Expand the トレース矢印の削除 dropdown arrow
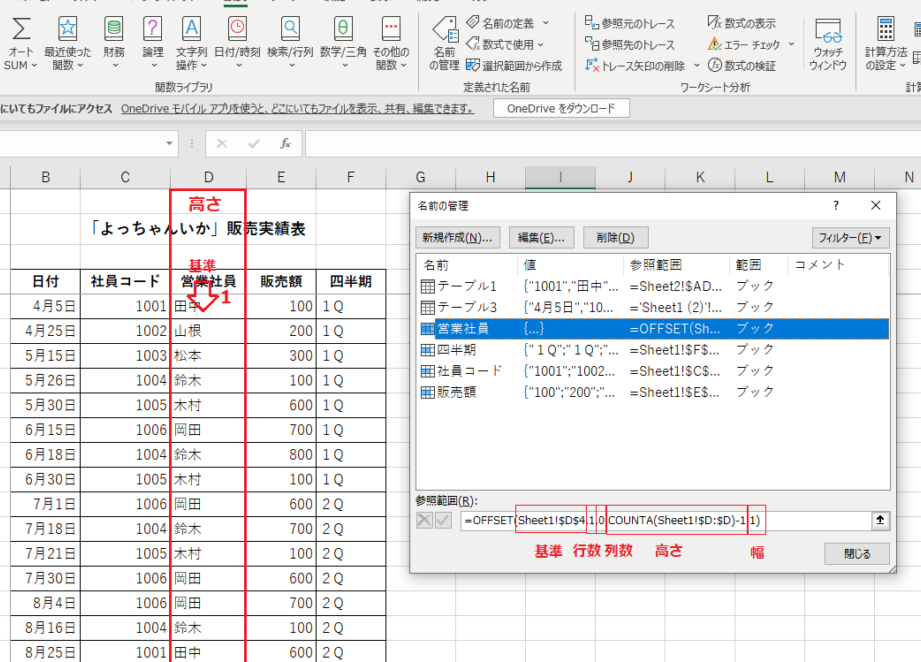Screen dimensions: 921x662 coord(697,66)
